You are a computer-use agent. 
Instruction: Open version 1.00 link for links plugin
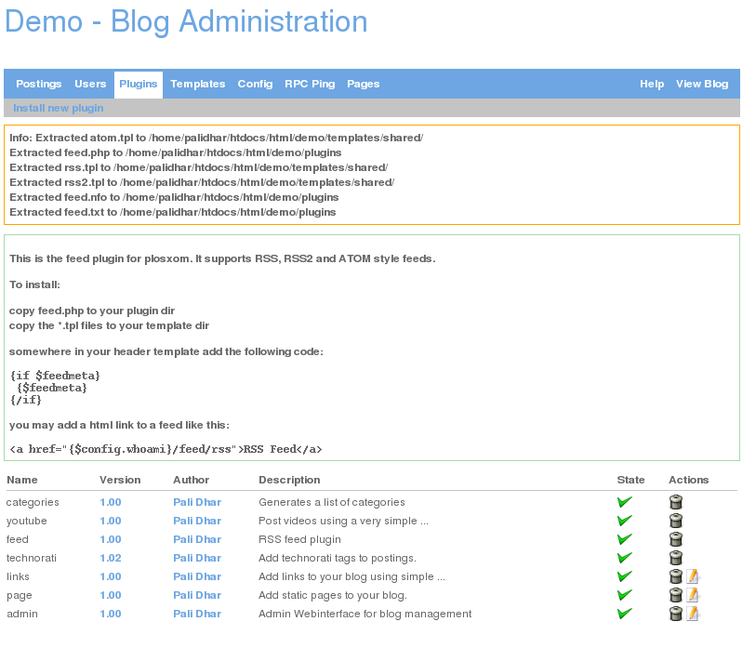pyautogui.click(x=110, y=576)
